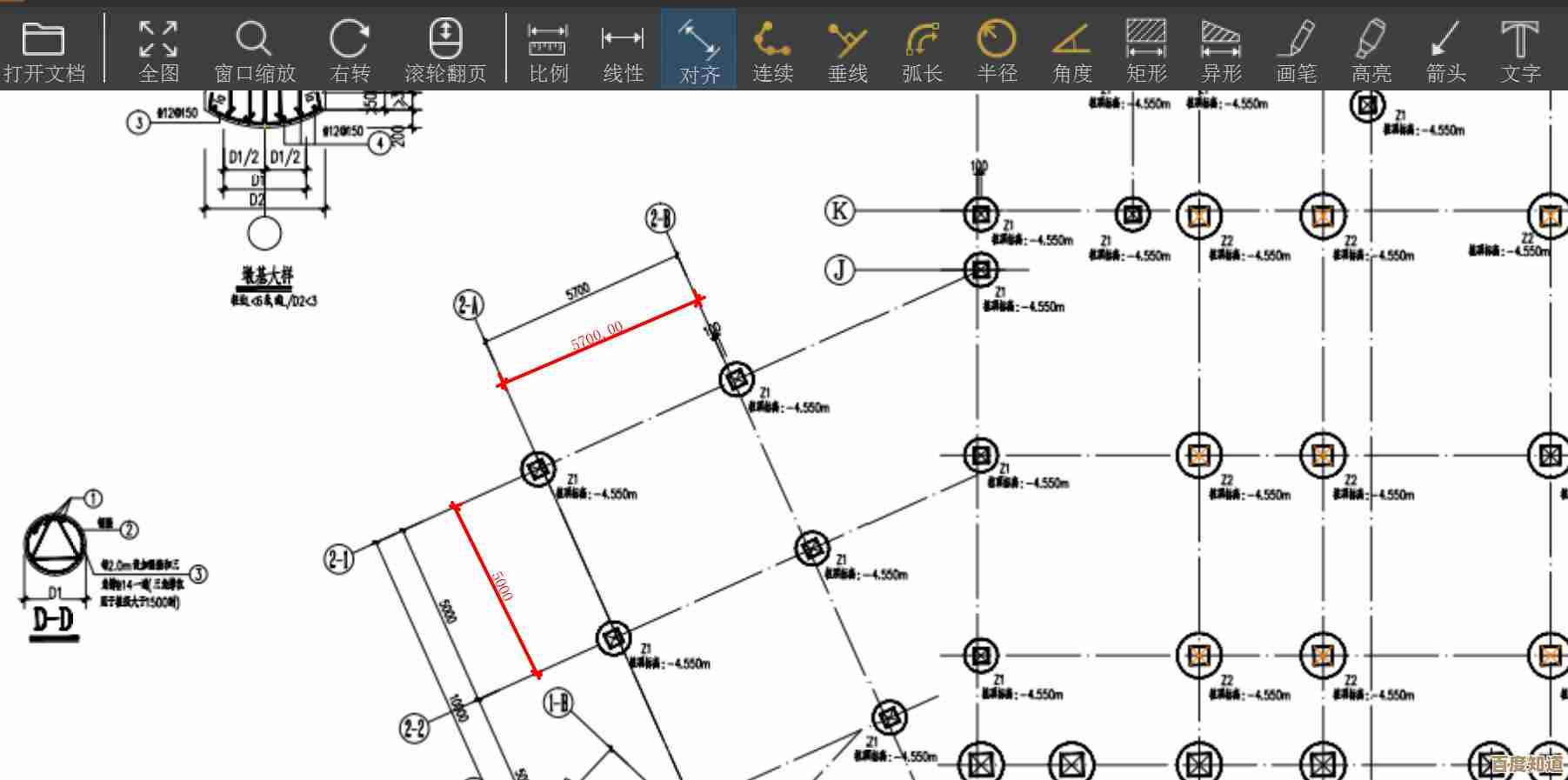Select the 箭头 arrow annotation tool

(x=1445, y=49)
